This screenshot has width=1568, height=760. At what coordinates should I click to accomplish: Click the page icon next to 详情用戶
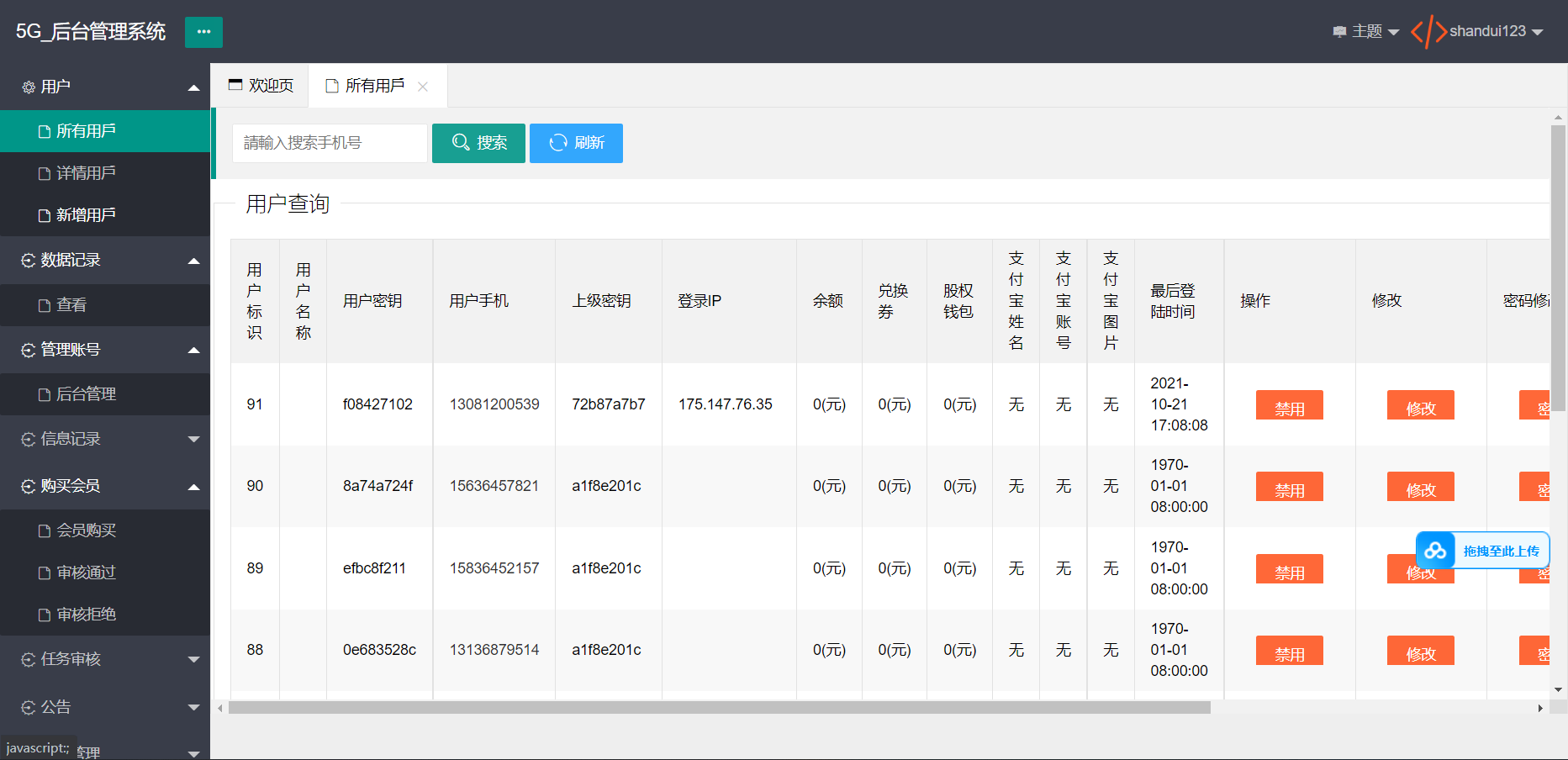tap(45, 174)
